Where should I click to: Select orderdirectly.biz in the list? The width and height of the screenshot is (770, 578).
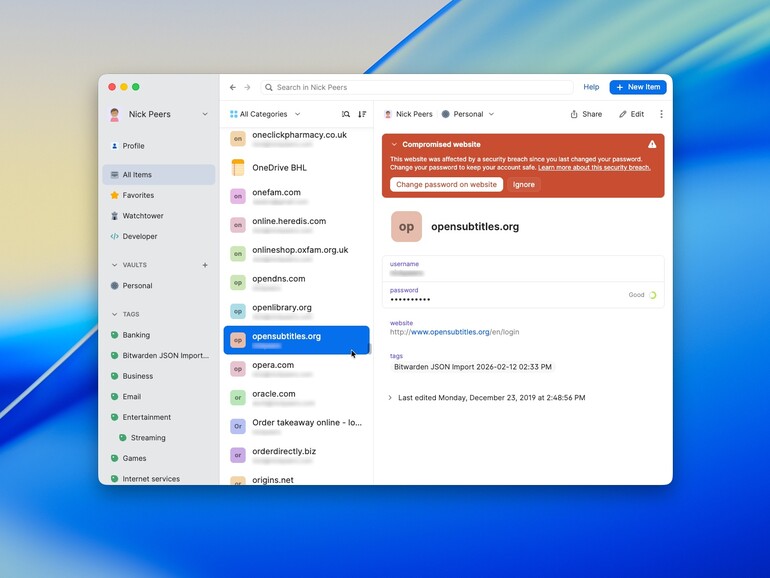(x=296, y=455)
